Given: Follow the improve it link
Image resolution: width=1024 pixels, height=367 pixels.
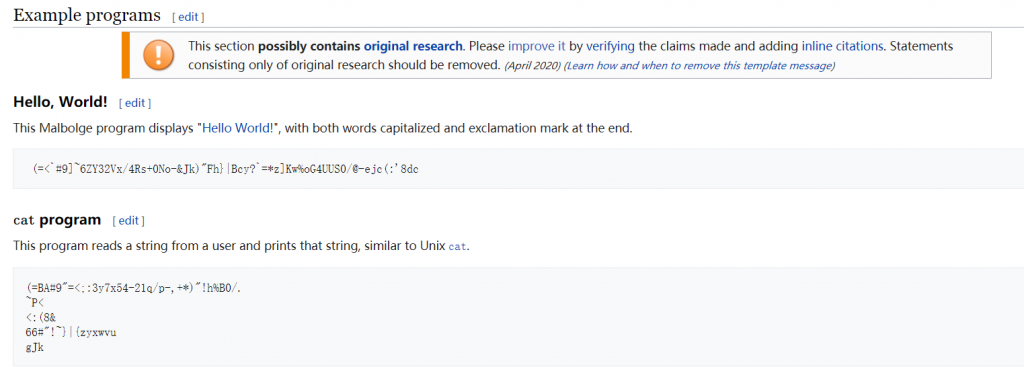Looking at the screenshot, I should pyautogui.click(x=537, y=46).
